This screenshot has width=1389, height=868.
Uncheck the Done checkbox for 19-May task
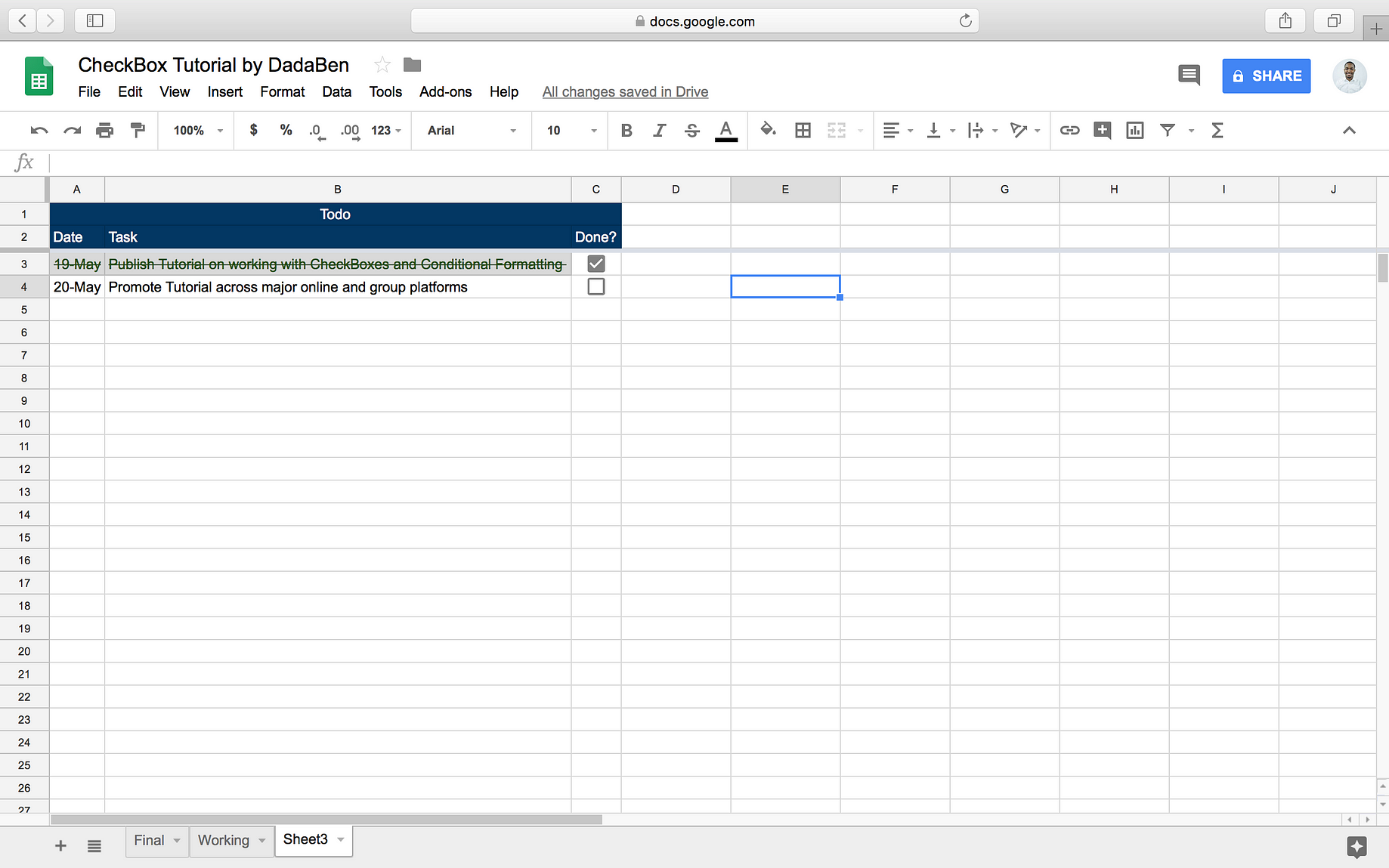pyautogui.click(x=596, y=264)
